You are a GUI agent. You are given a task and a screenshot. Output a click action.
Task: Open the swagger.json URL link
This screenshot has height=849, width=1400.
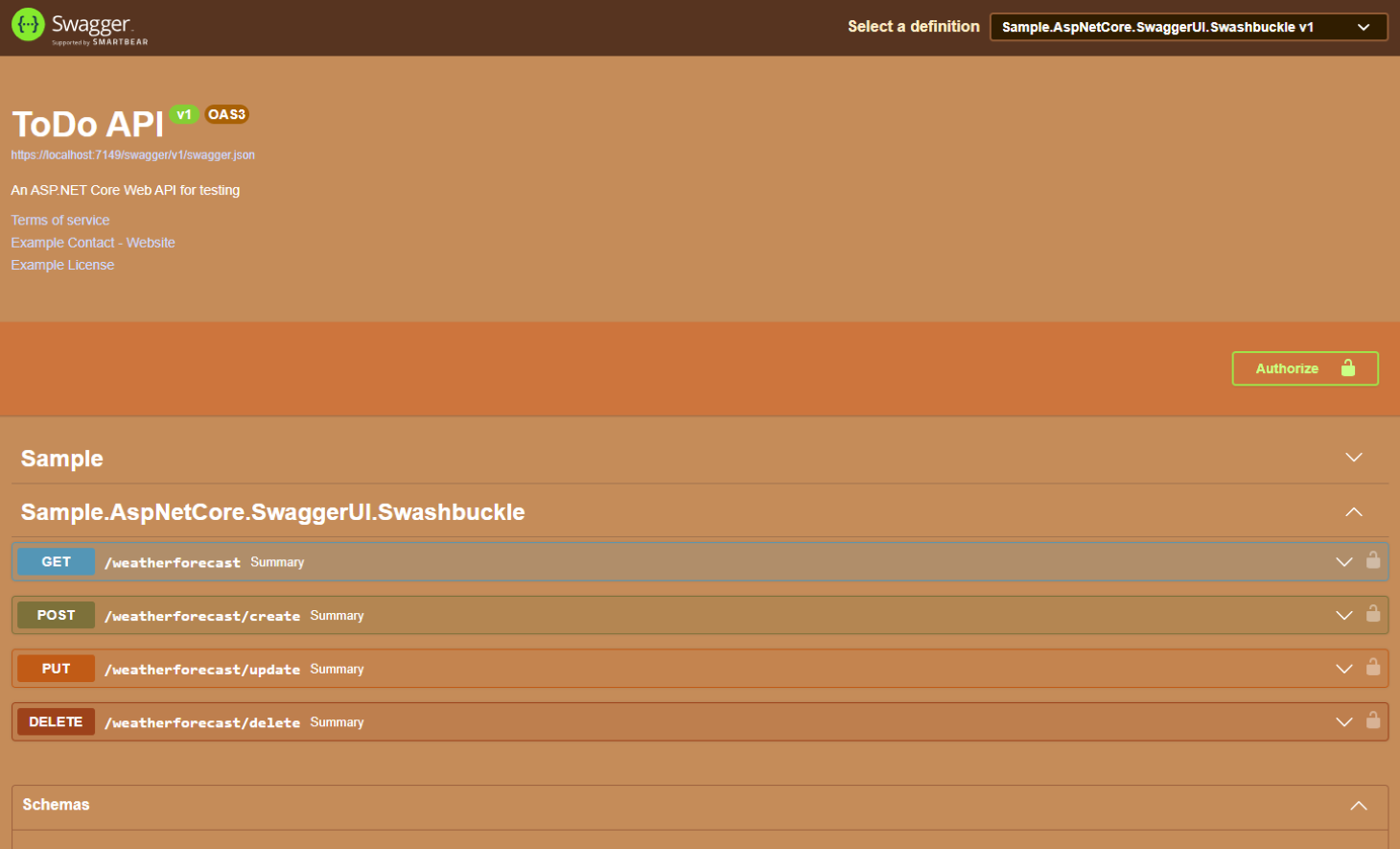coord(133,154)
